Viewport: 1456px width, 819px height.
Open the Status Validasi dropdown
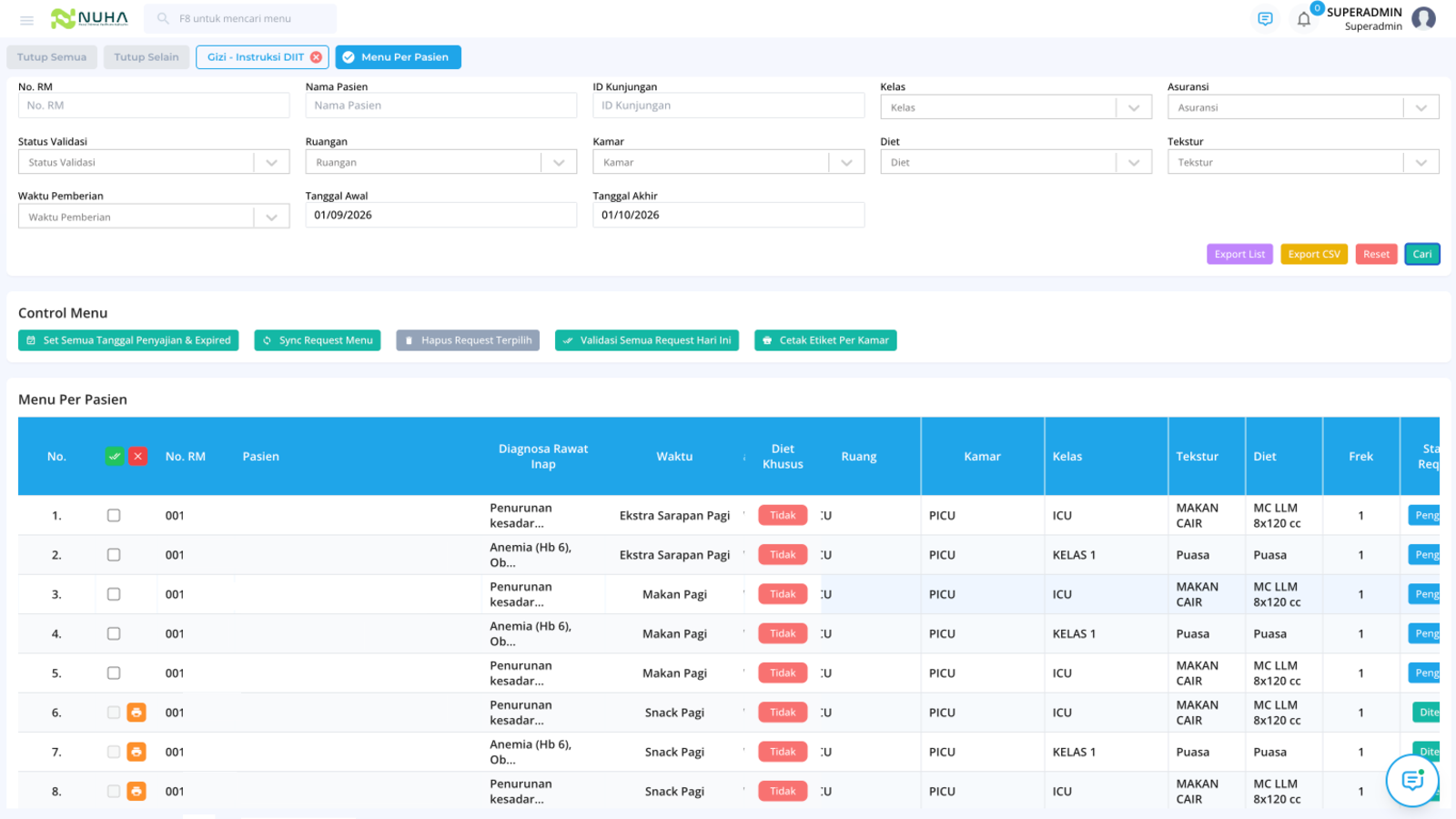click(x=154, y=162)
